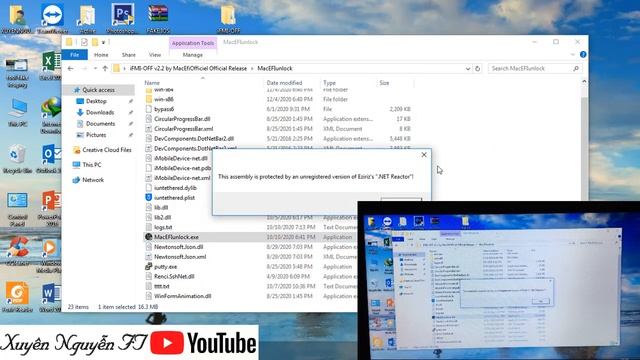Click New folder icon in quick access toolbar
This screenshot has width=640, height=360.
pyautogui.click(x=95, y=42)
